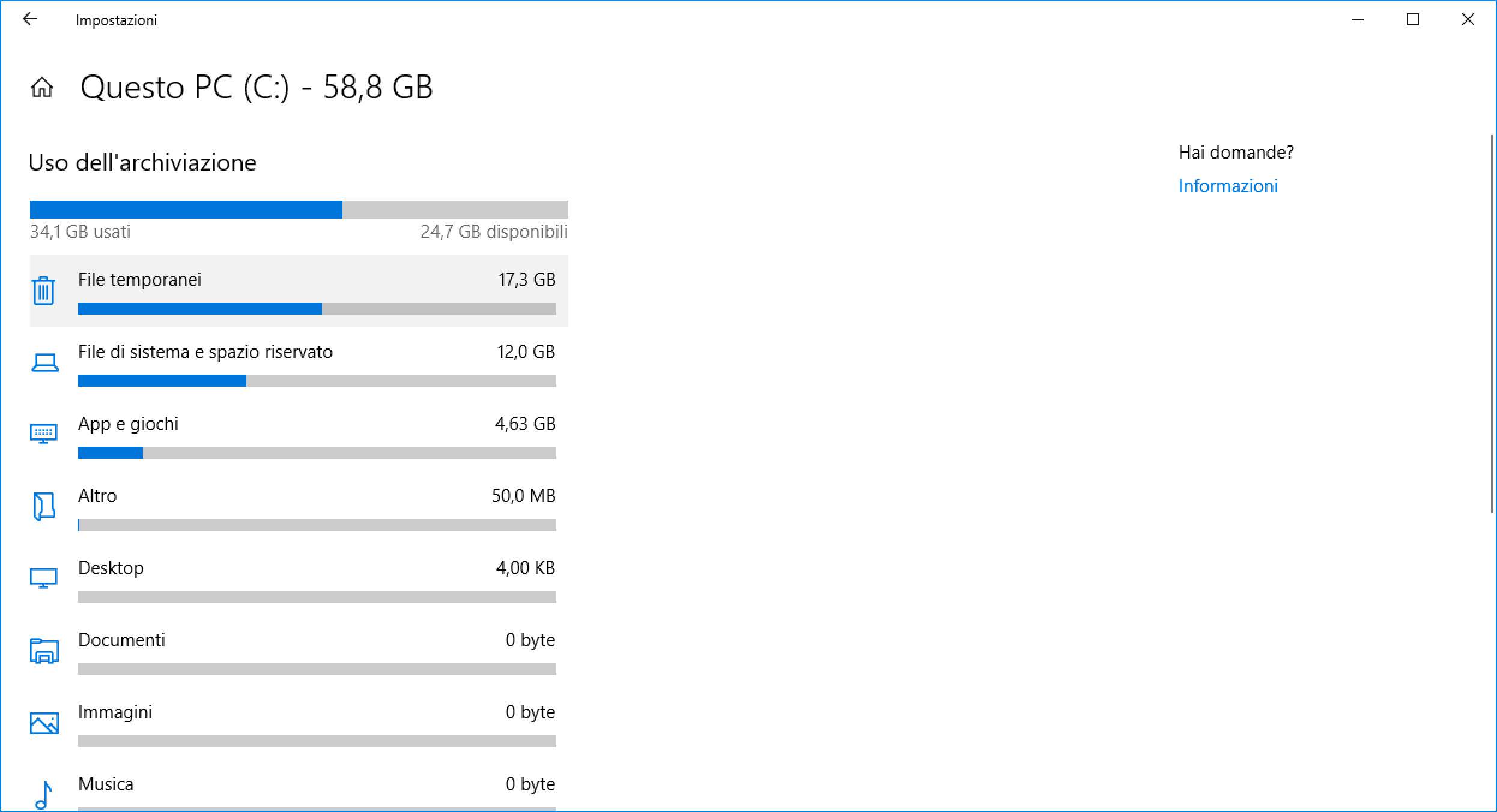
Task: Click the trash icon for File temporanei
Action: point(43,291)
